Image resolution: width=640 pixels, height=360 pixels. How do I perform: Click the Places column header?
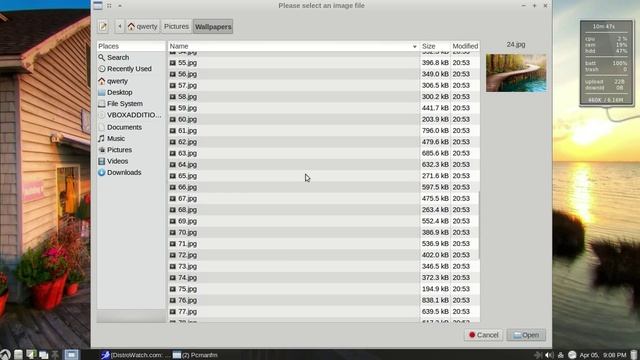click(131, 46)
